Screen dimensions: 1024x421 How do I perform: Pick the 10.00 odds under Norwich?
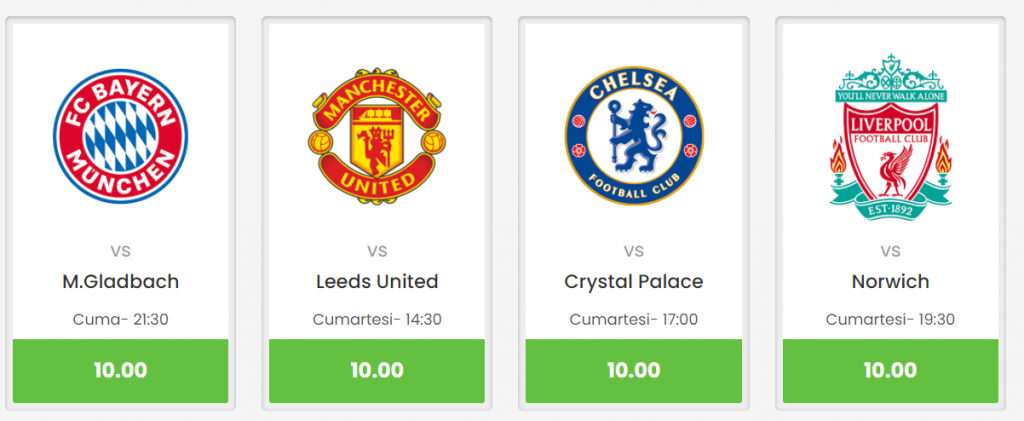890,371
